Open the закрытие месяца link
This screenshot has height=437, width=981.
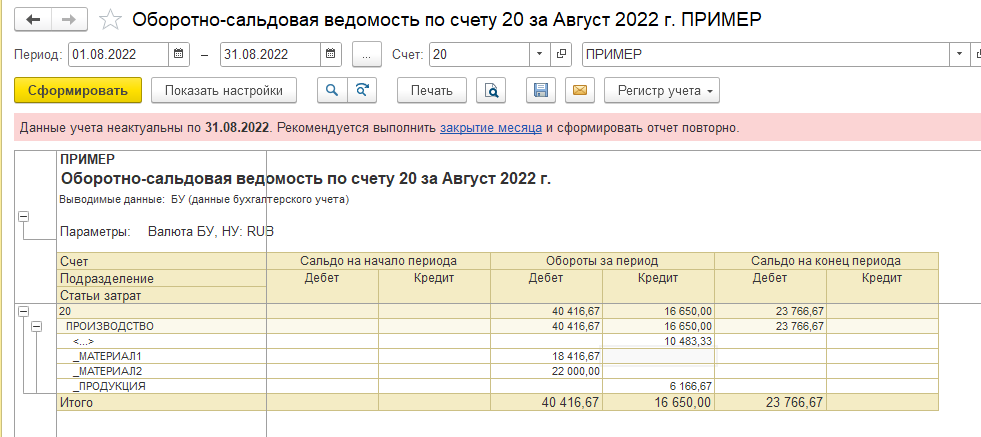pos(491,128)
